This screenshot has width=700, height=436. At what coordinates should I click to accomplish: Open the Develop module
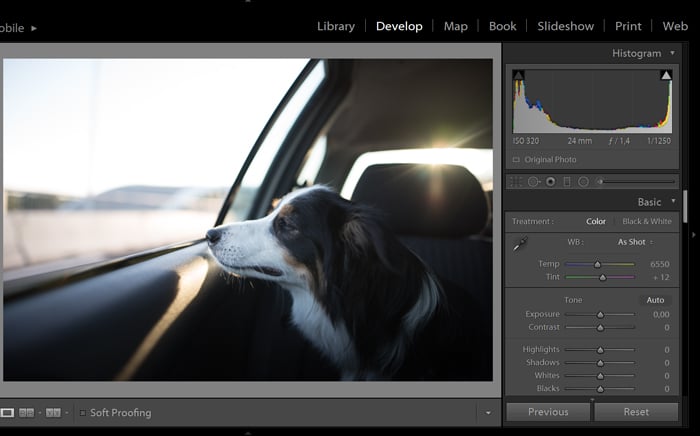coord(399,26)
